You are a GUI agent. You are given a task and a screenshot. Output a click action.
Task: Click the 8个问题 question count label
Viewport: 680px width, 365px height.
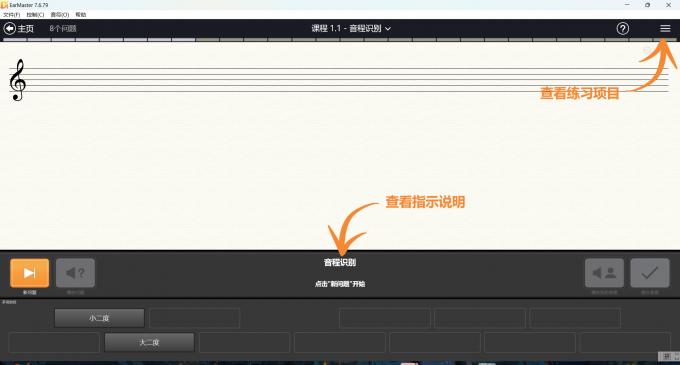tap(63, 29)
